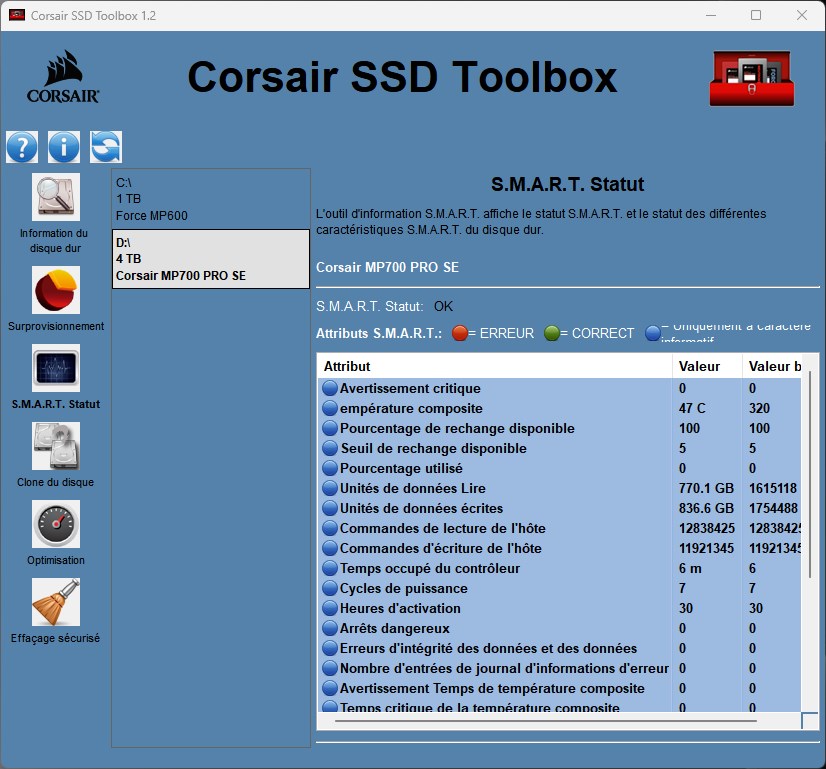Select Commandes d'écriture de l'hôte text
The width and height of the screenshot is (826, 769).
[x=440, y=548]
